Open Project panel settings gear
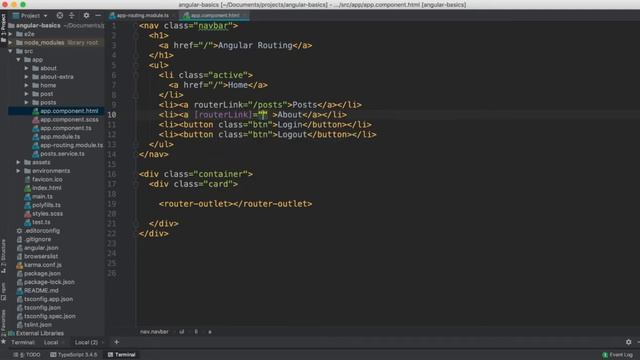 coord(86,16)
